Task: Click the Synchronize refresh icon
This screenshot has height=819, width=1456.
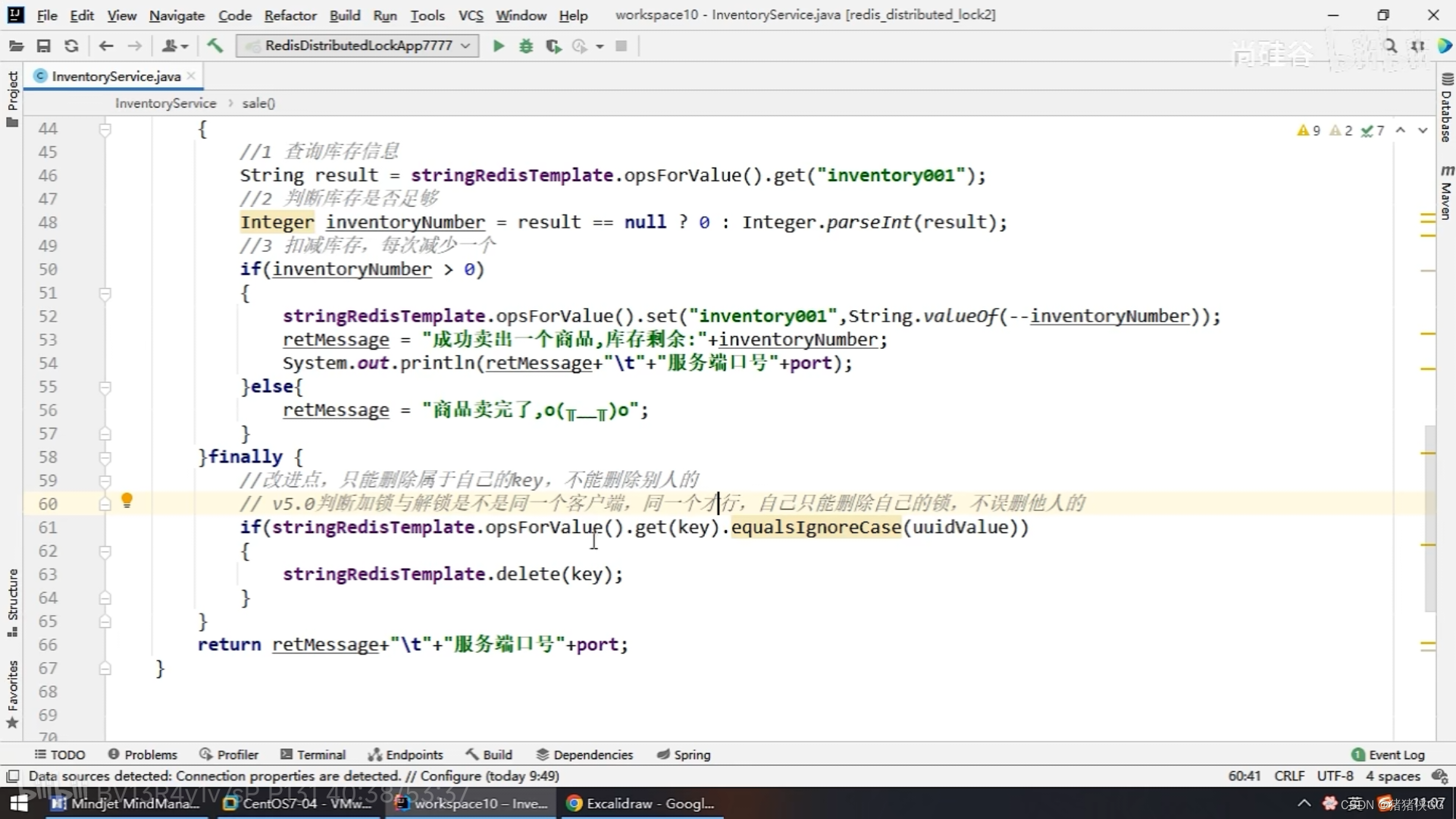Action: (71, 46)
